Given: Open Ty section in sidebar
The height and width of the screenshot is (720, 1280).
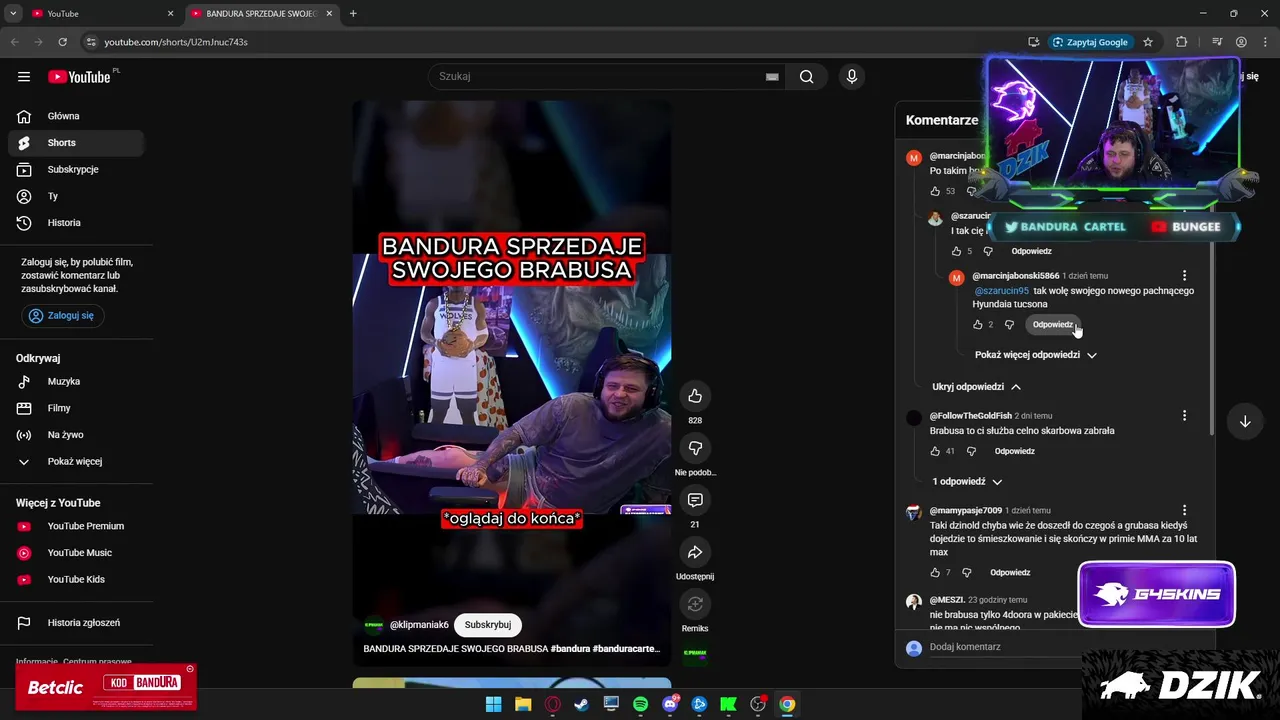Looking at the screenshot, I should [75, 196].
